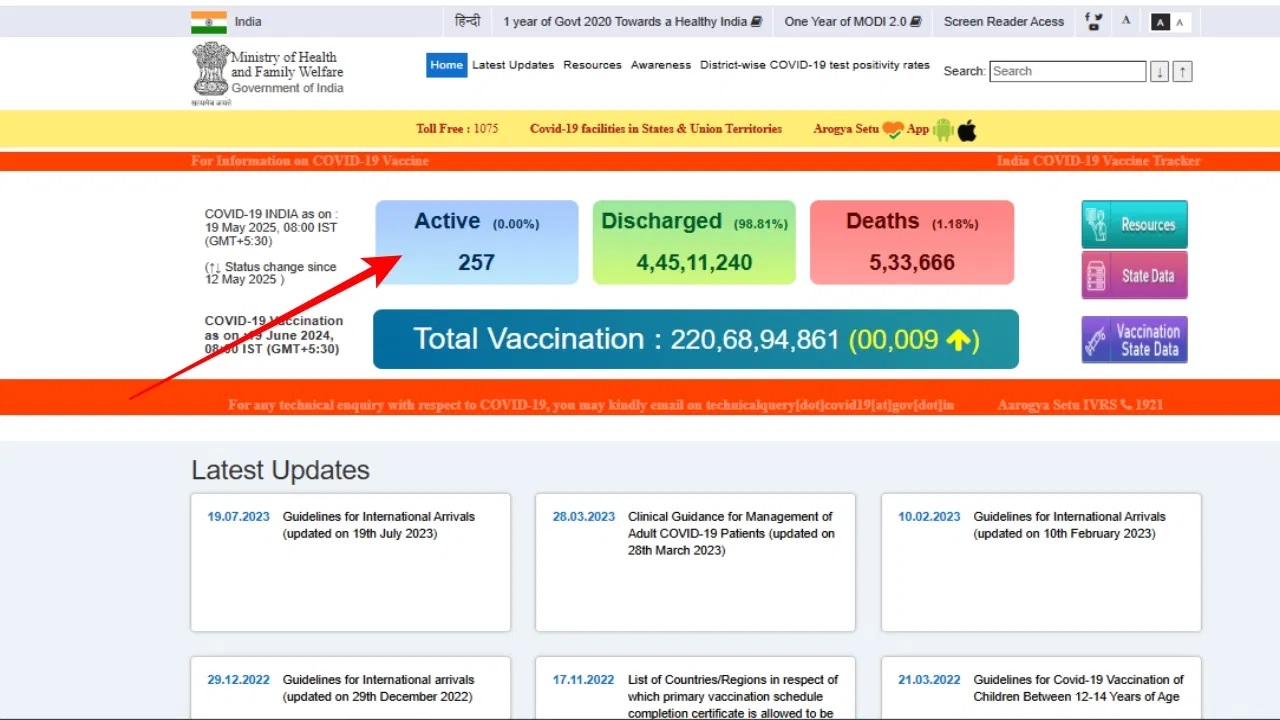Click the India label beside the flag
This screenshot has width=1280, height=720.
pos(248,21)
